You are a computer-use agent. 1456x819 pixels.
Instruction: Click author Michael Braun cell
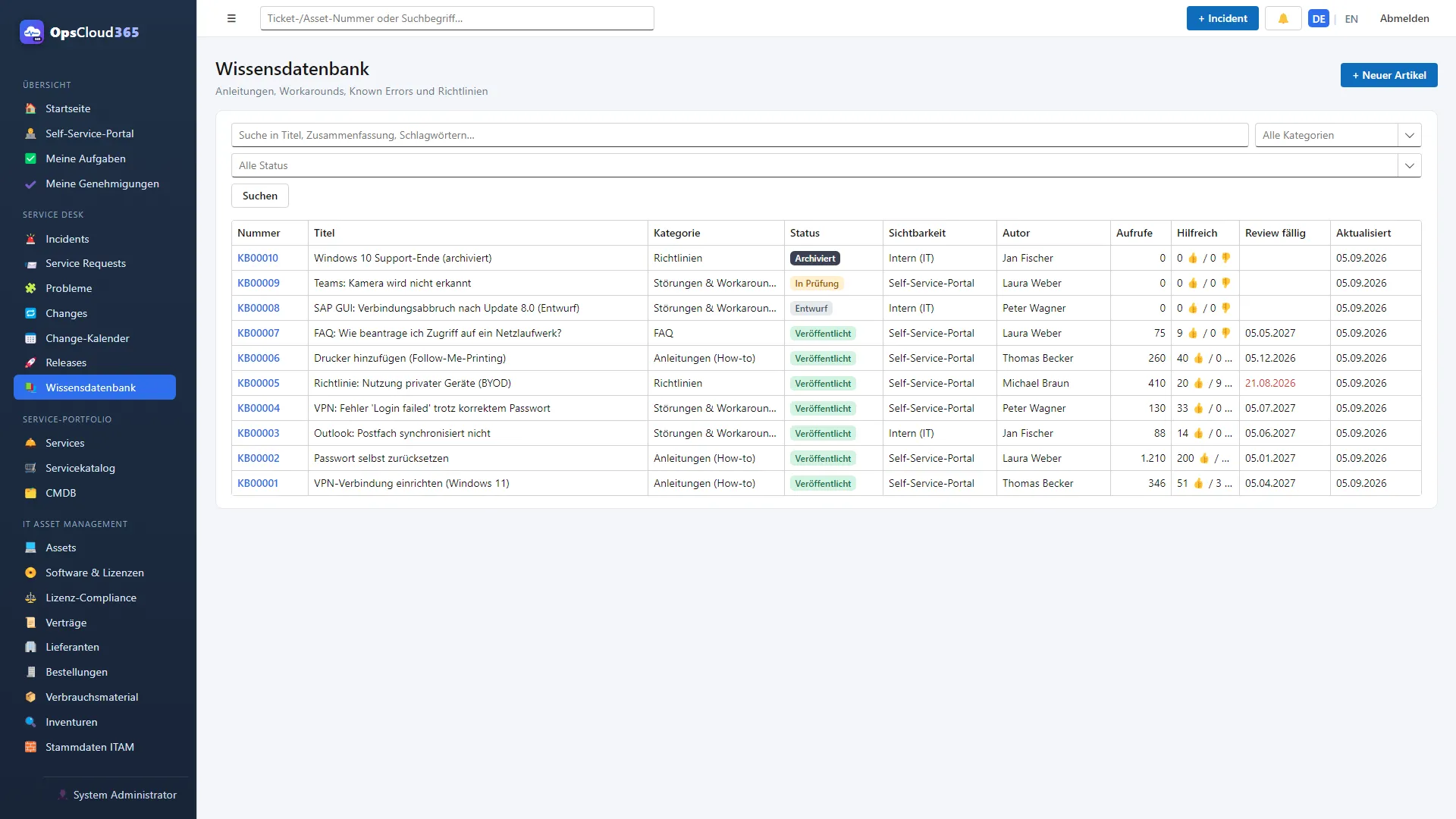[x=1053, y=383]
